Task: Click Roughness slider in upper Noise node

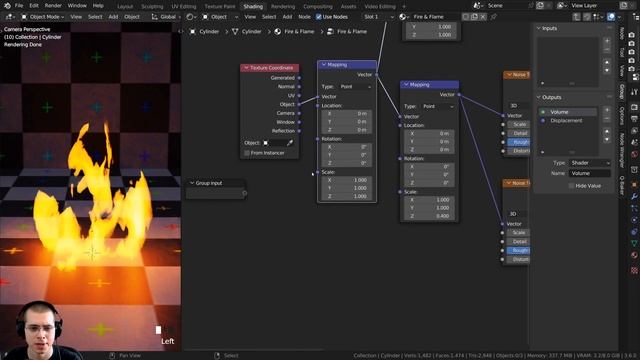Action: 519,142
